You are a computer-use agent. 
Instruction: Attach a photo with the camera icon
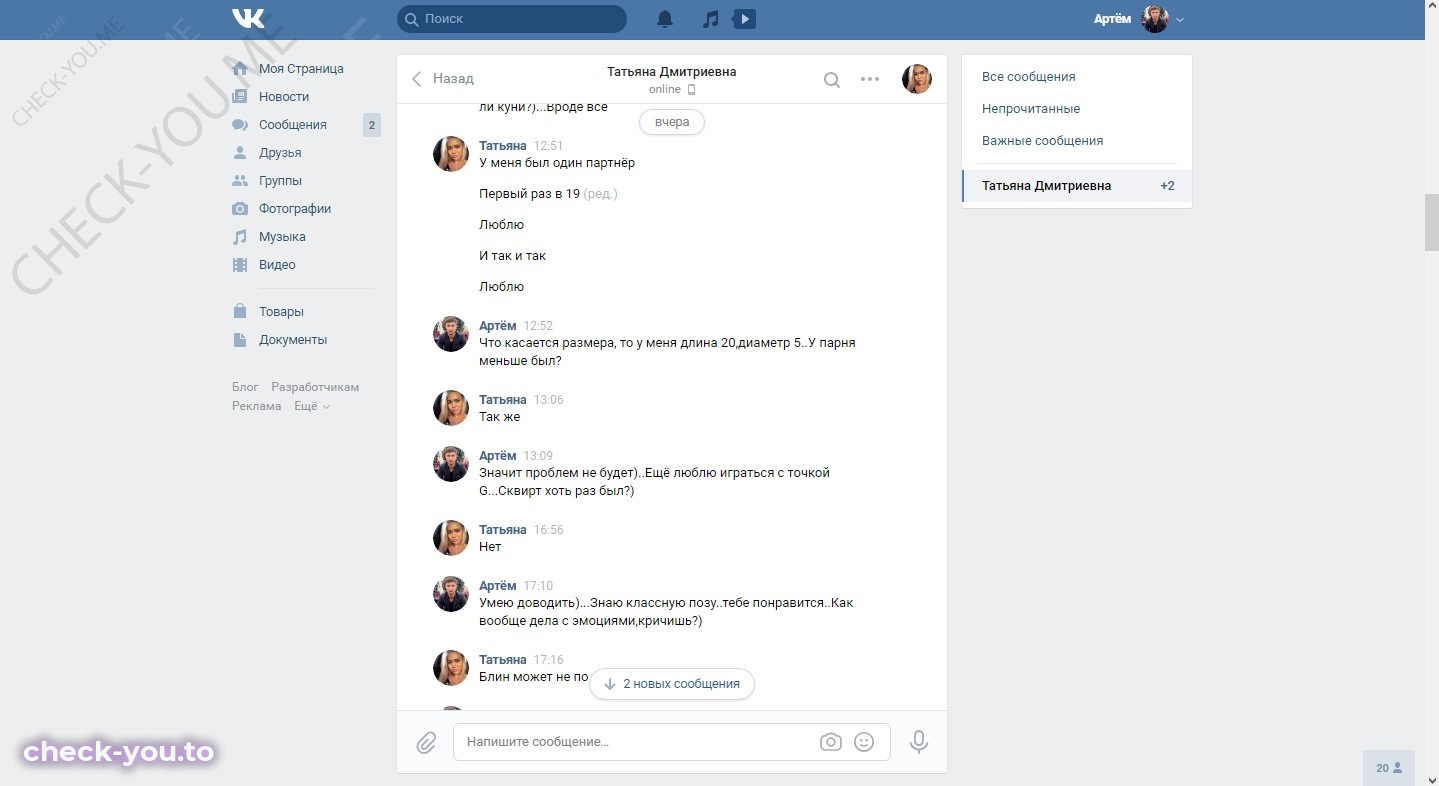click(830, 742)
